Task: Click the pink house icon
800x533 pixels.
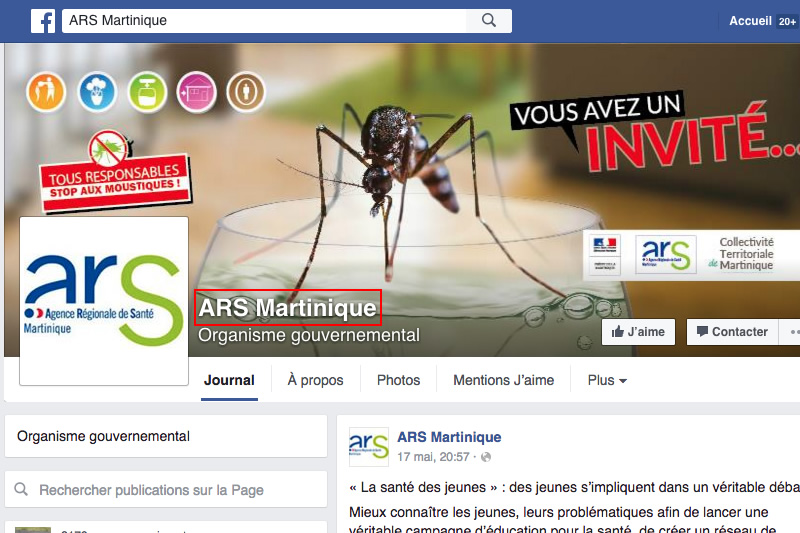Action: pyautogui.click(x=196, y=92)
